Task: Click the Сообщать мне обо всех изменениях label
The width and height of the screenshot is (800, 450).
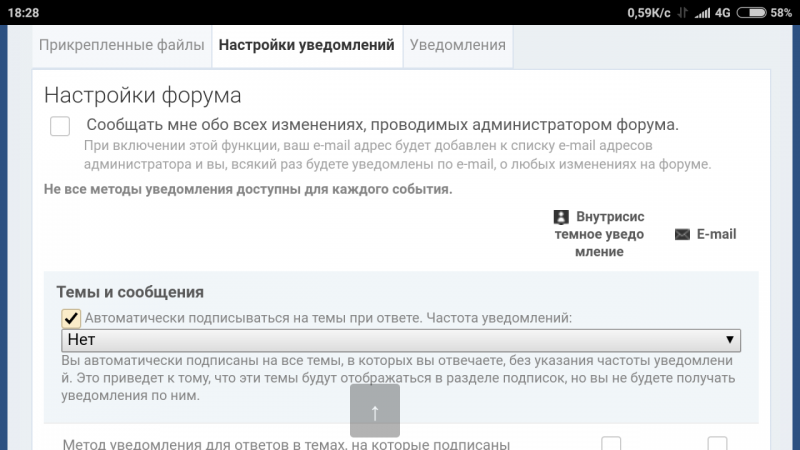Action: 382,124
